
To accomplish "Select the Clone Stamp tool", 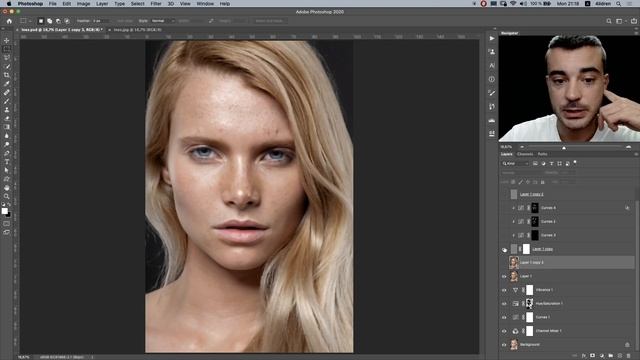I will click(7, 109).
